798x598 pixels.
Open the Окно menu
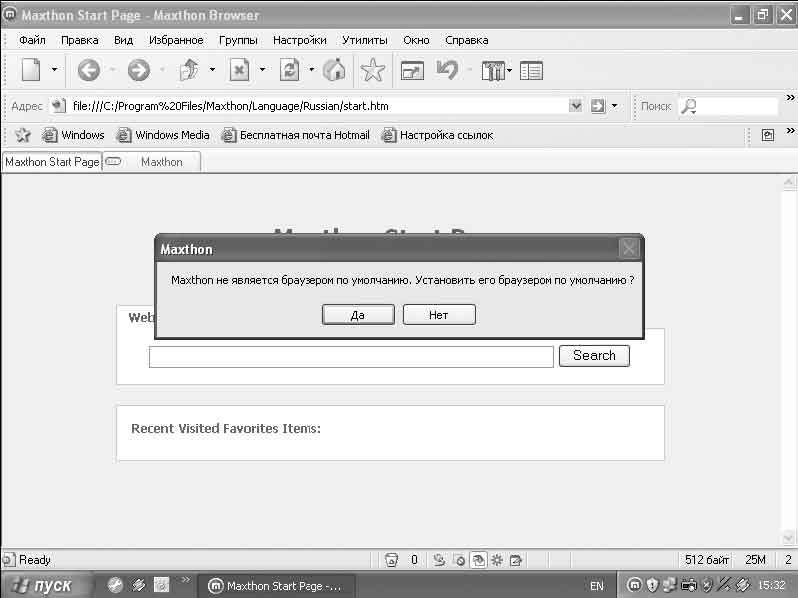coord(416,40)
